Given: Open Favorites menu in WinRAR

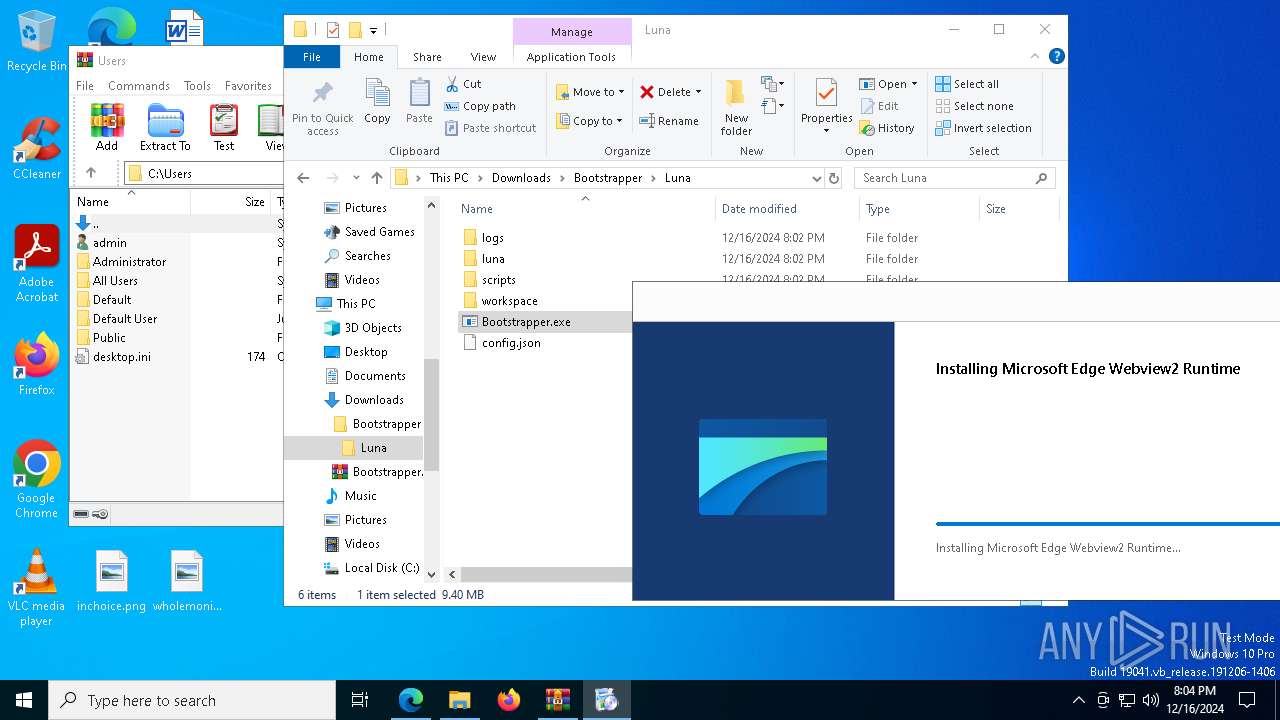Looking at the screenshot, I should [x=248, y=86].
